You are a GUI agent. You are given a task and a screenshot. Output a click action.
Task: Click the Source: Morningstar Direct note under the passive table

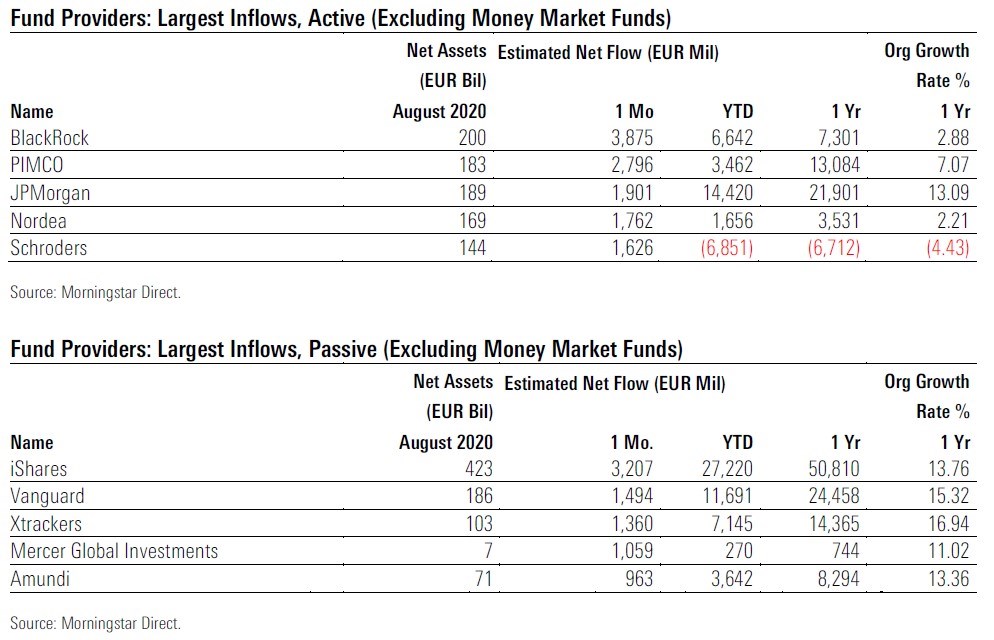coord(95,623)
